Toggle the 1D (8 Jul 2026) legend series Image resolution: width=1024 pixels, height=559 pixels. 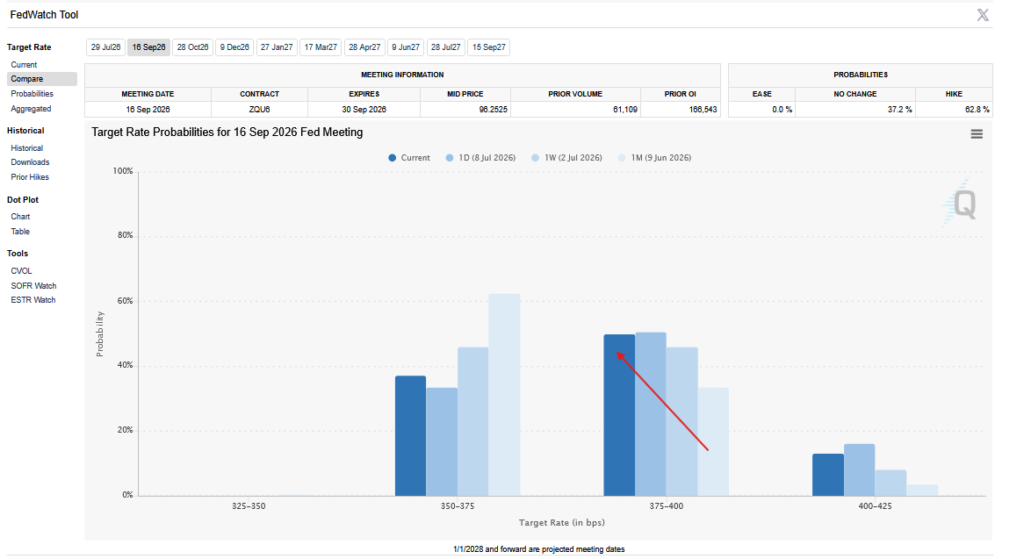[481, 158]
